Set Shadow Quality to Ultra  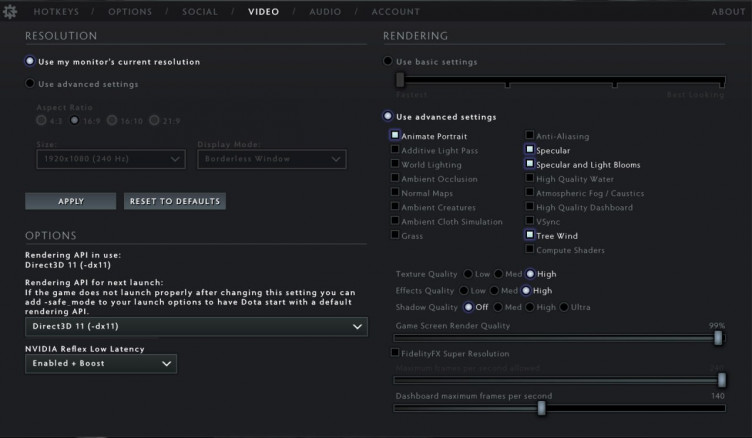[565, 307]
